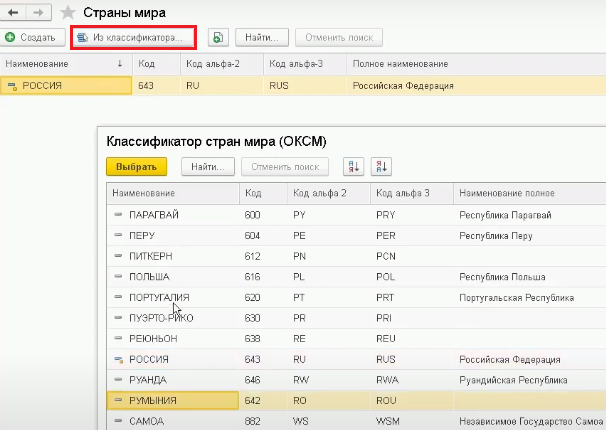The image size is (606, 430).
Task: Click Найти… in the classifier window
Action: [208, 167]
